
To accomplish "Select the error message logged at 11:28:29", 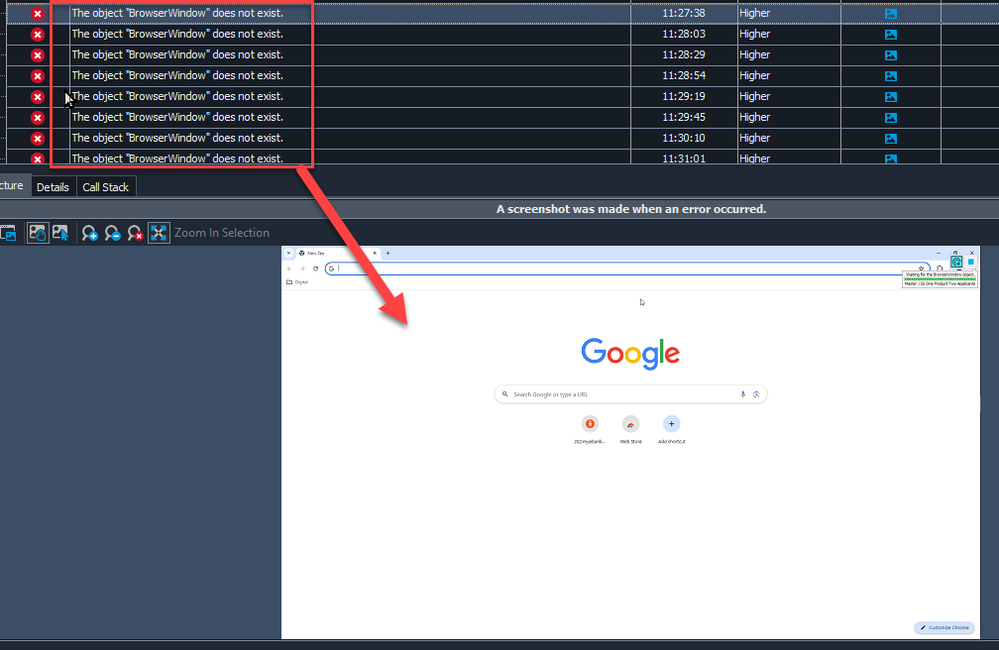I will pos(177,55).
